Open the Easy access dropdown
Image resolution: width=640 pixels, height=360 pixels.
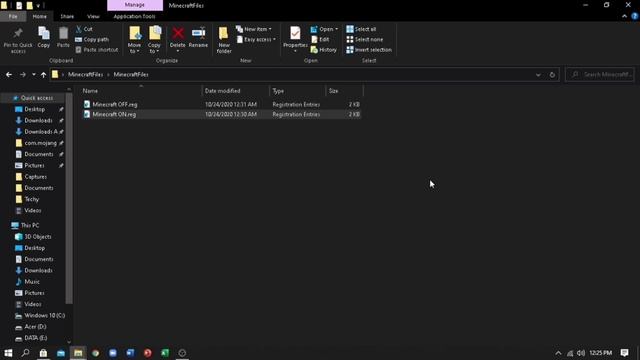coord(256,40)
